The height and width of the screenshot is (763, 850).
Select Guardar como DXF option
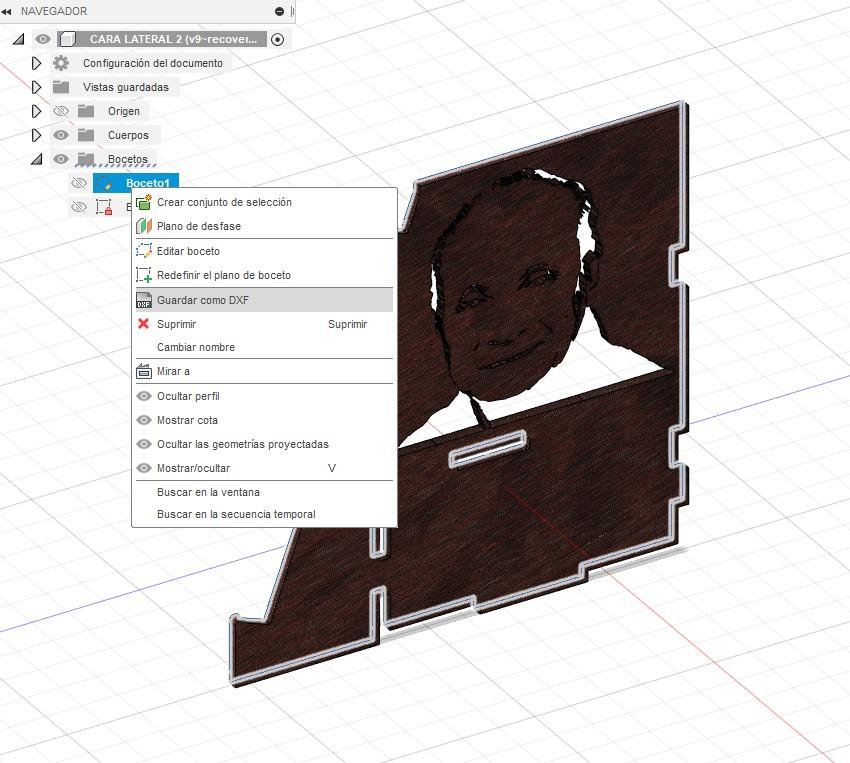(265, 300)
